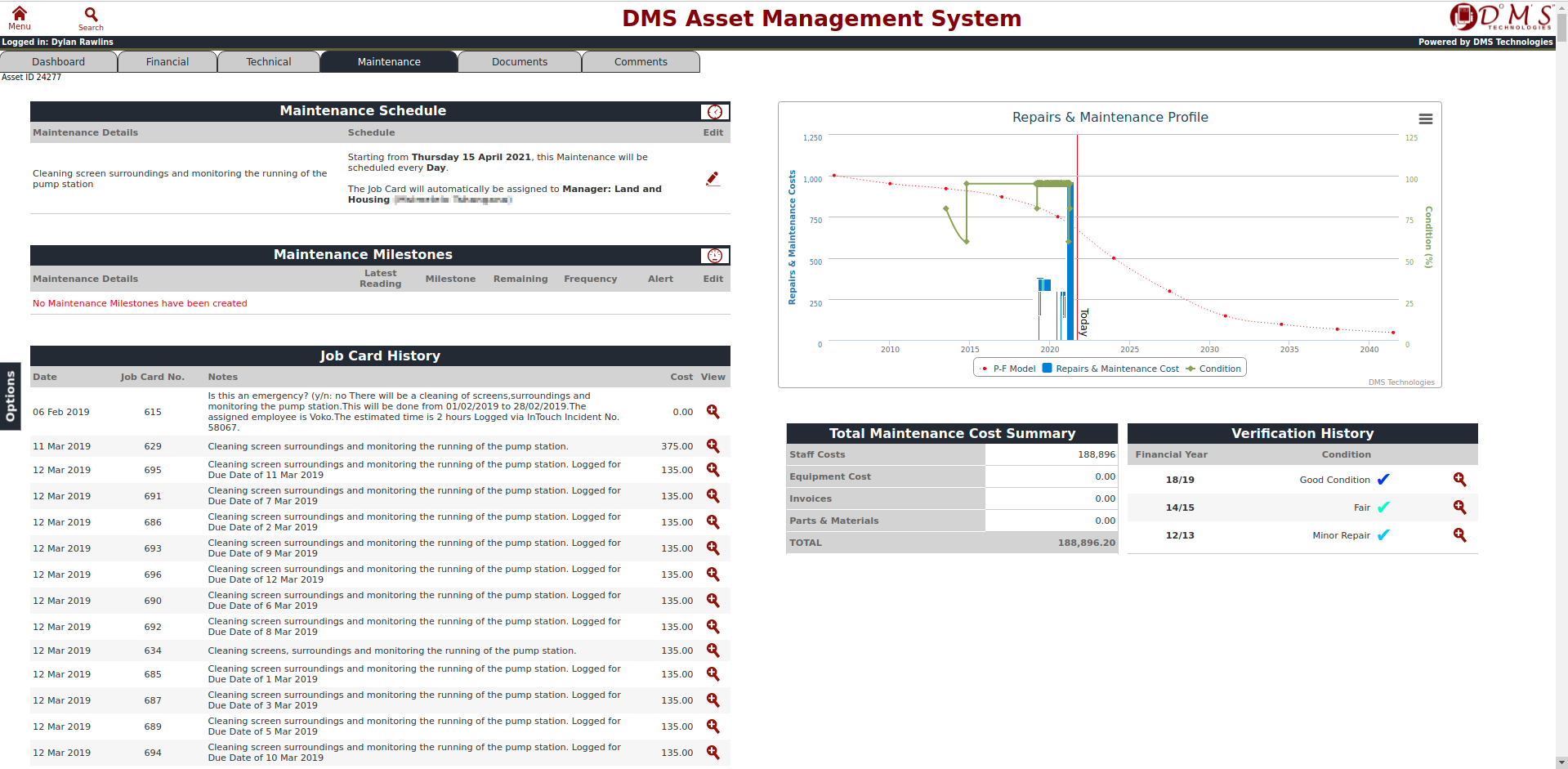
Task: Click the Maintenance Milestones add icon
Action: pos(715,256)
